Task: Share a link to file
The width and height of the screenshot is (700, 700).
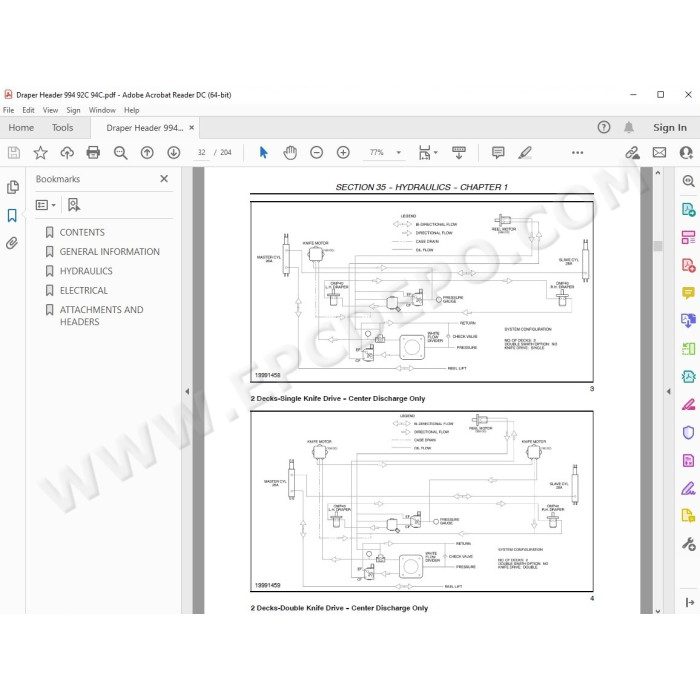Action: 632,153
